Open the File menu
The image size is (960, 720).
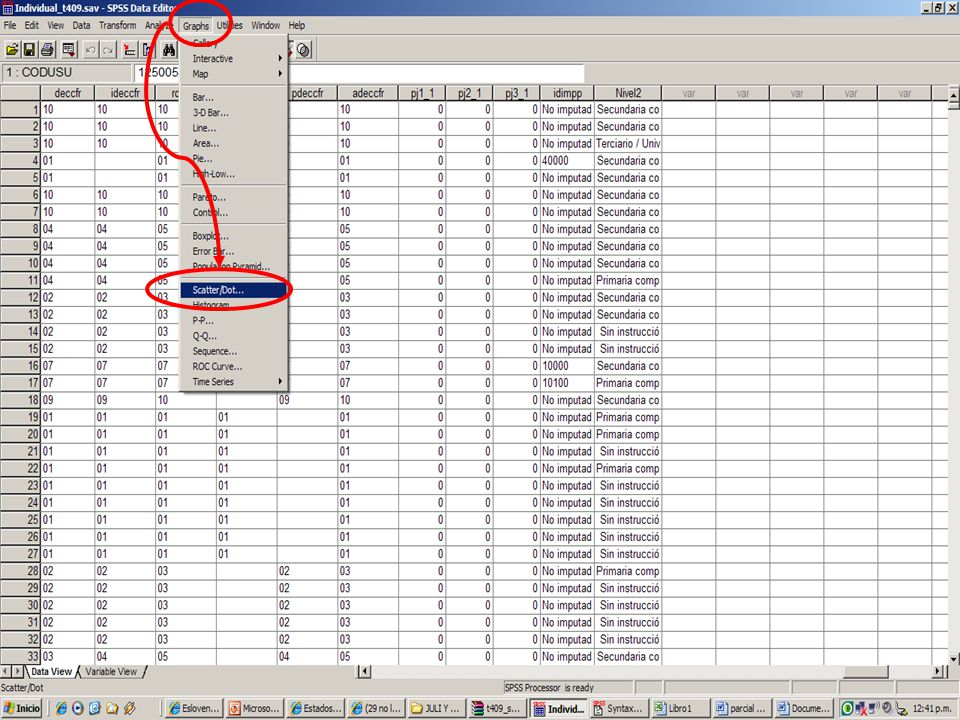(x=10, y=25)
